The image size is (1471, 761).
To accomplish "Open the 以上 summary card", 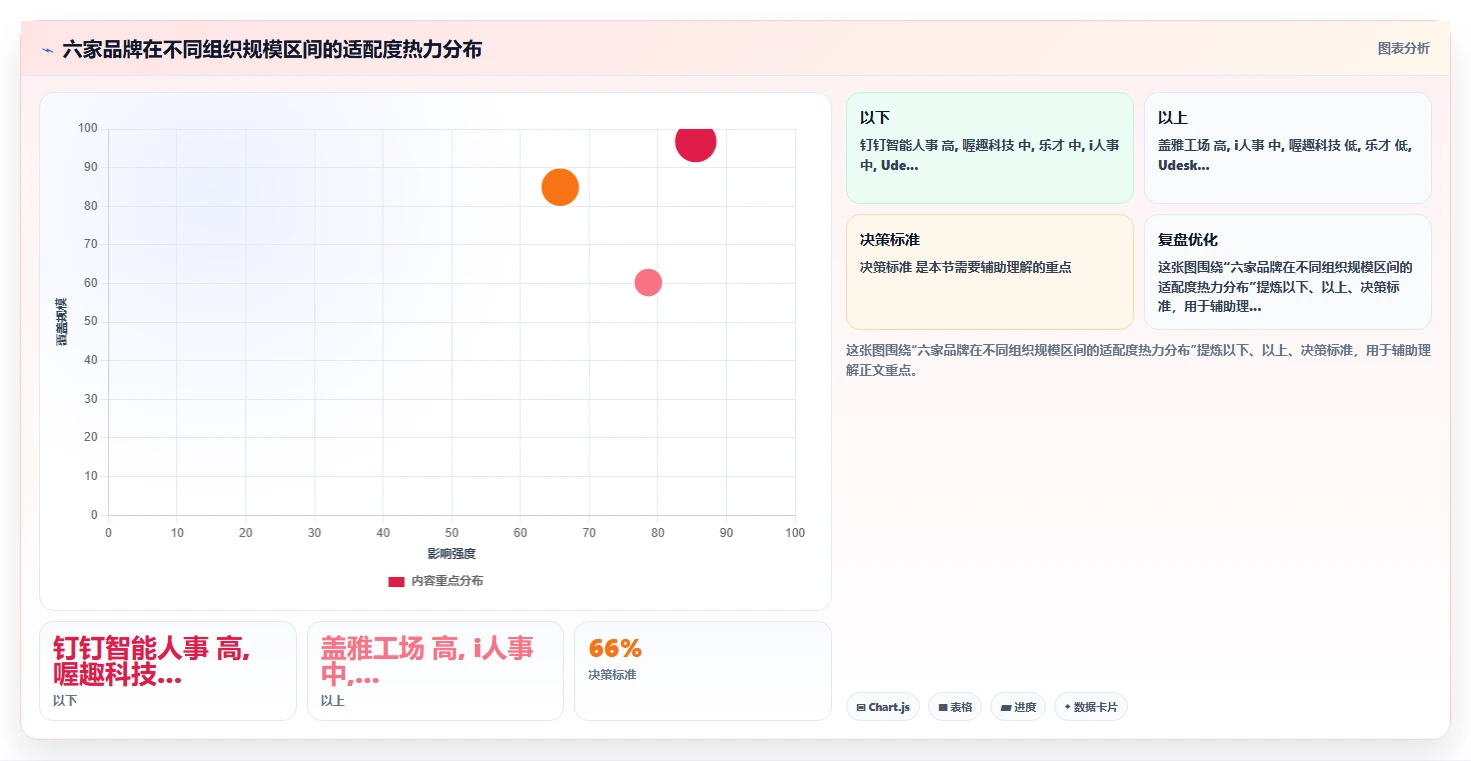I will click(1287, 148).
